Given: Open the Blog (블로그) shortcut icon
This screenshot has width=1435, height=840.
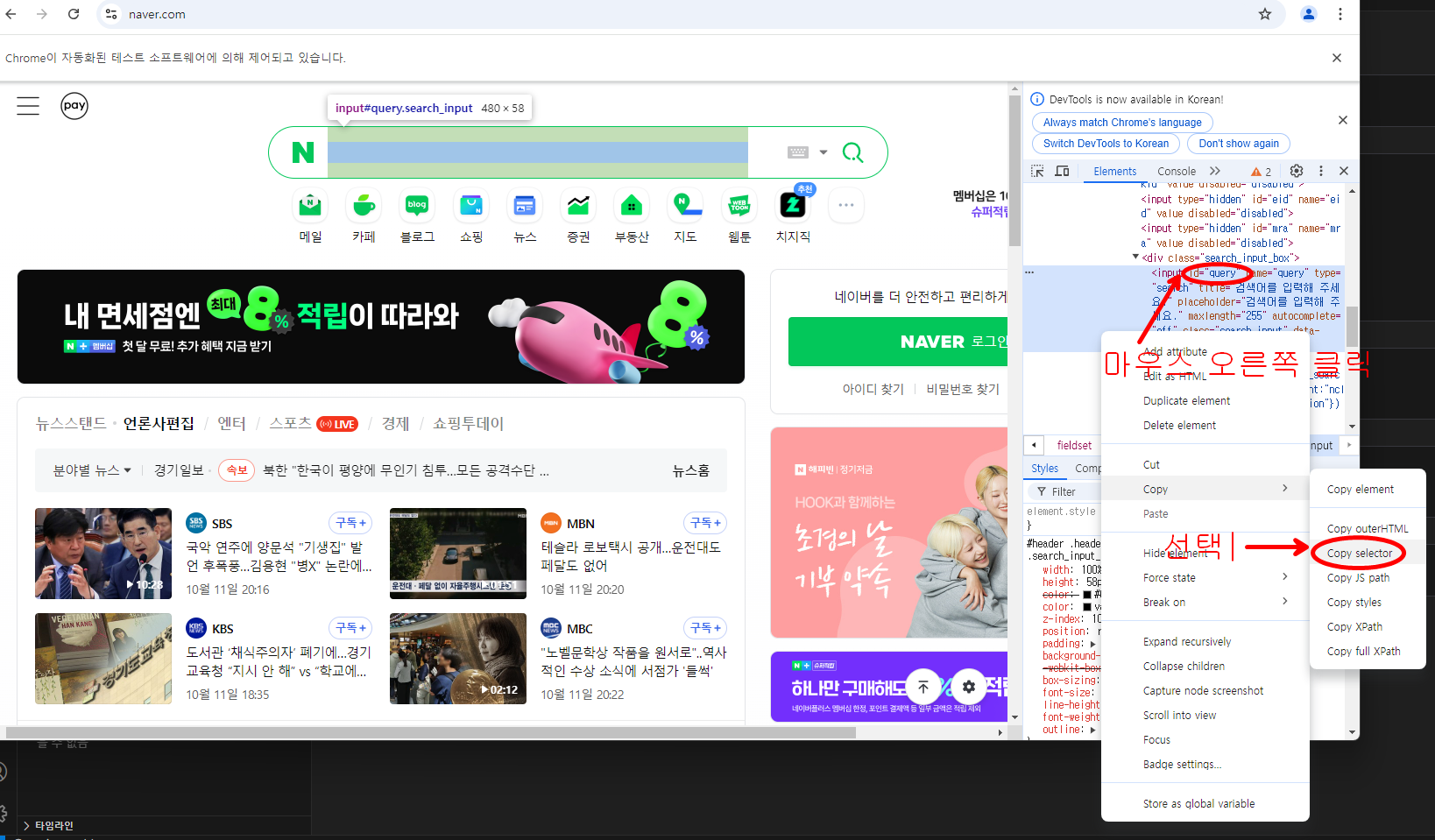Looking at the screenshot, I should coord(417,206).
